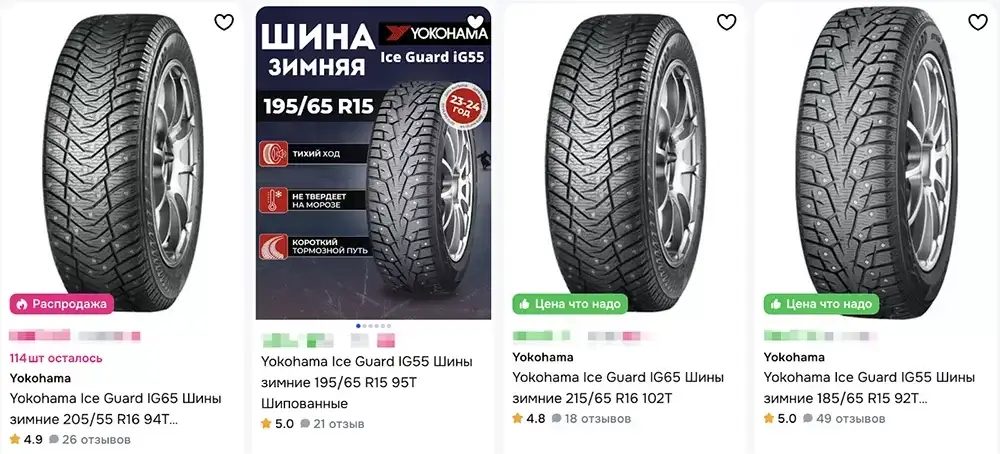Open 18 отзывов reviews on 215/65 R16 tire
Viewport: 1000px width, 454px height.
click(591, 419)
